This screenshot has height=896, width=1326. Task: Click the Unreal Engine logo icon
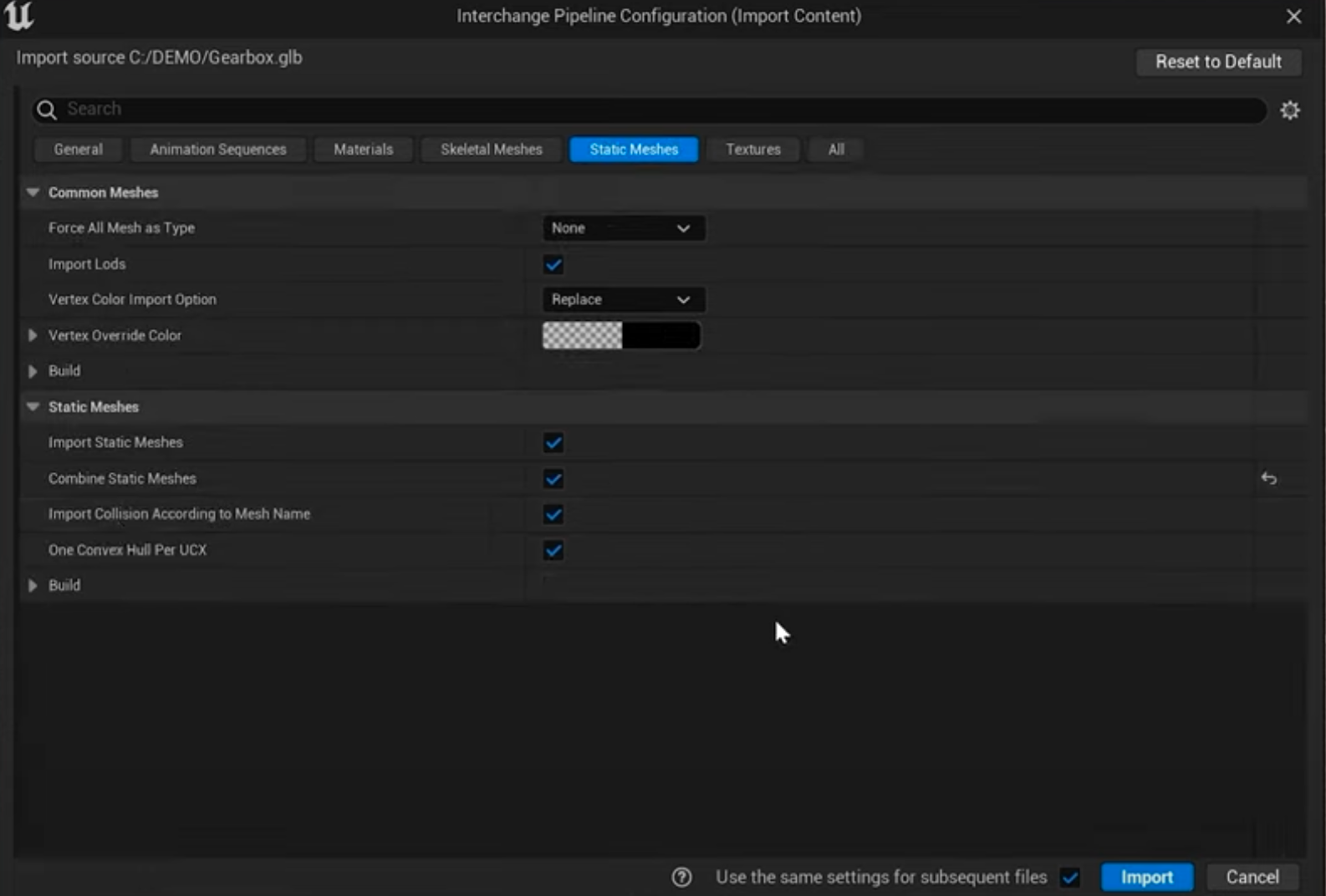click(18, 16)
